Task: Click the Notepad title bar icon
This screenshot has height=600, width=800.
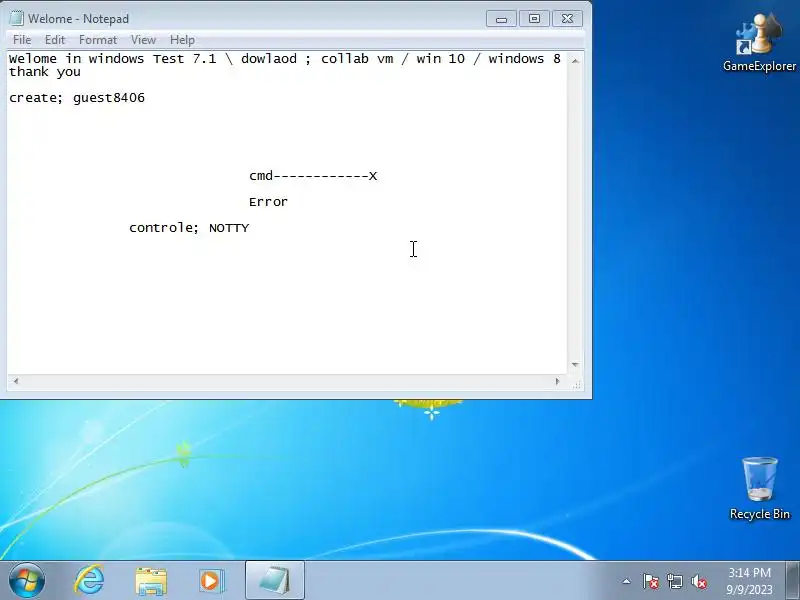Action: point(16,19)
